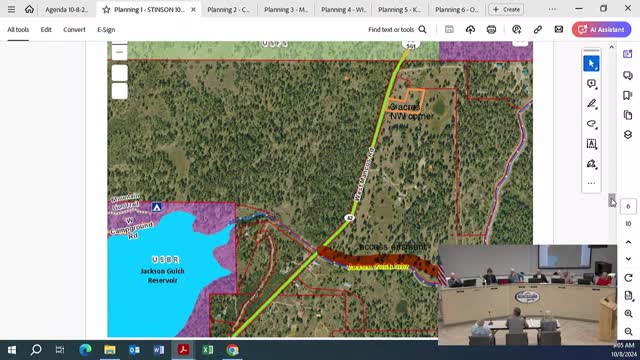Select the Add text box tool

pos(591,144)
